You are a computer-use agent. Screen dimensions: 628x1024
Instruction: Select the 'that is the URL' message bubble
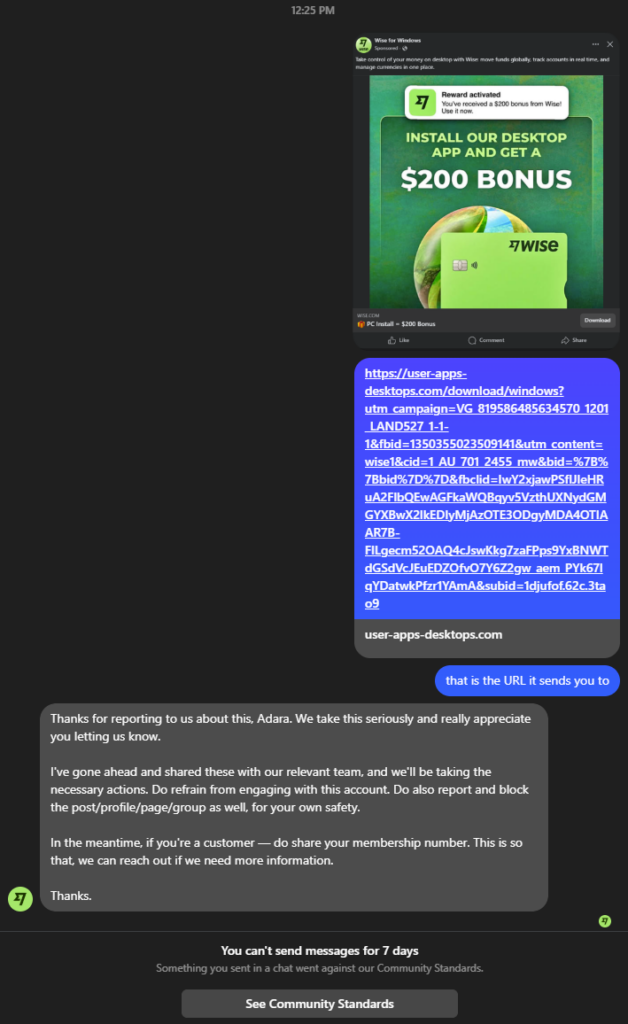point(527,680)
